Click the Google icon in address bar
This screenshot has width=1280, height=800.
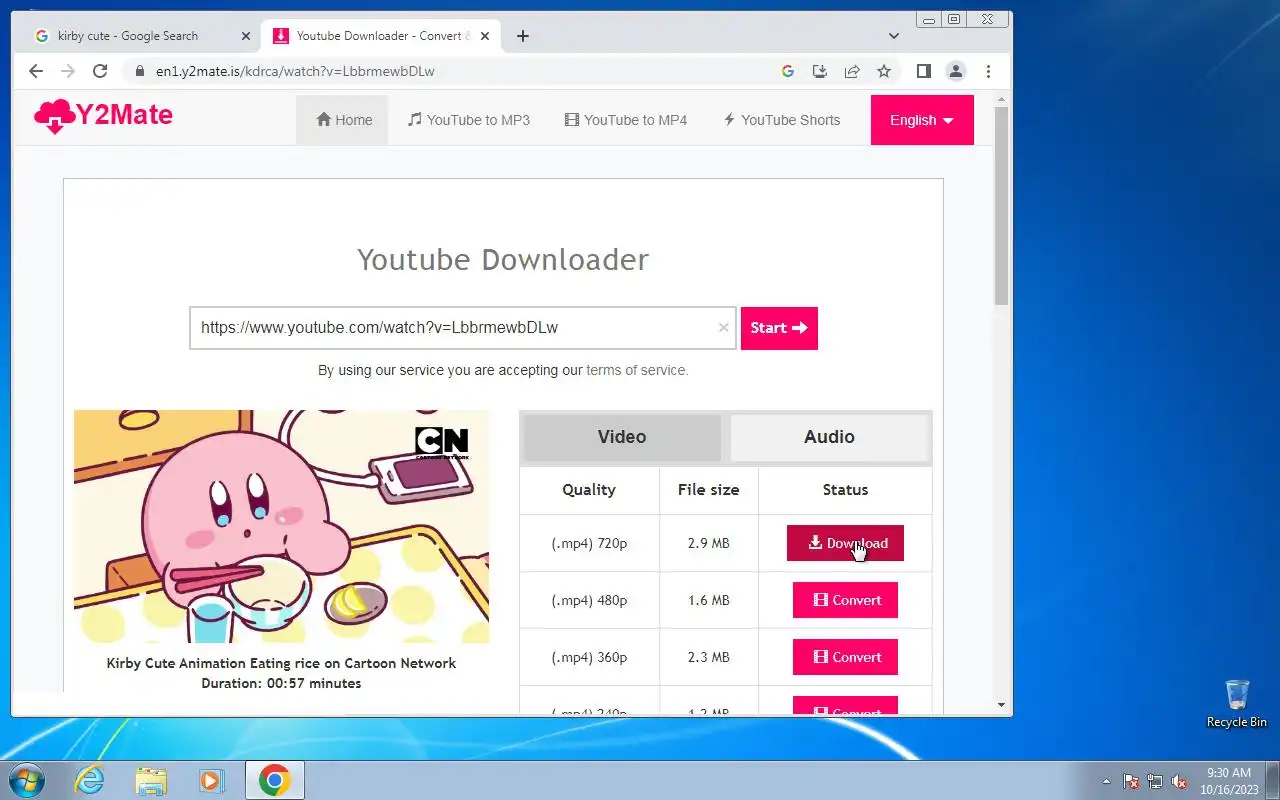788,71
